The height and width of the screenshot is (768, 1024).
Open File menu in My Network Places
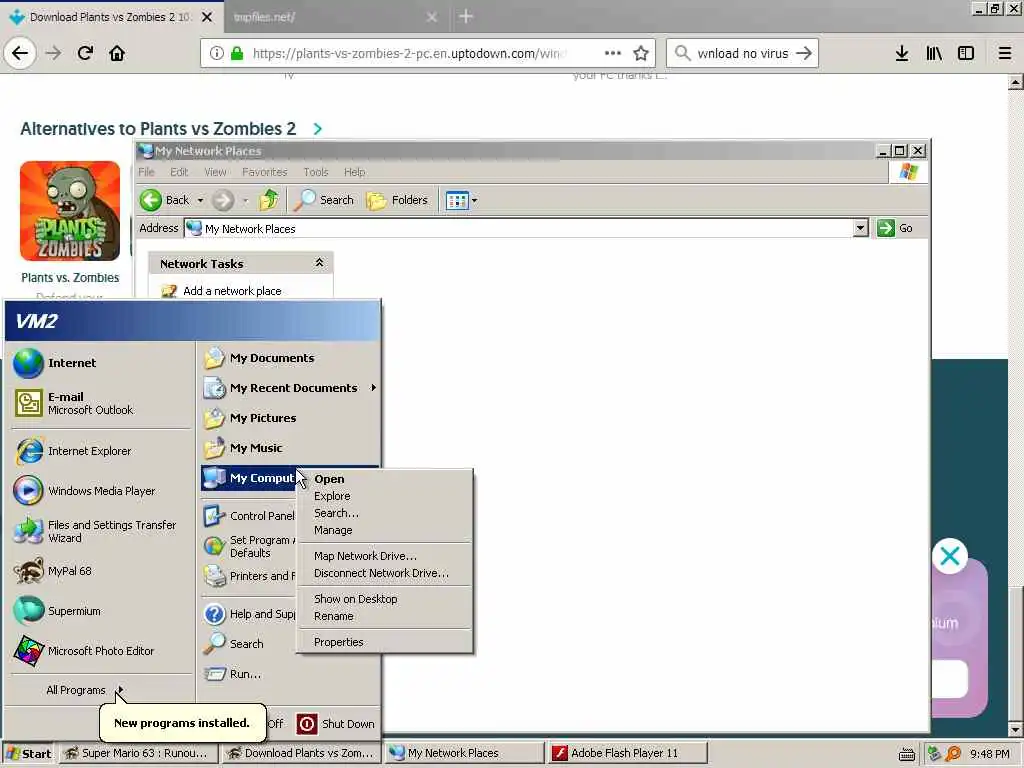(146, 172)
